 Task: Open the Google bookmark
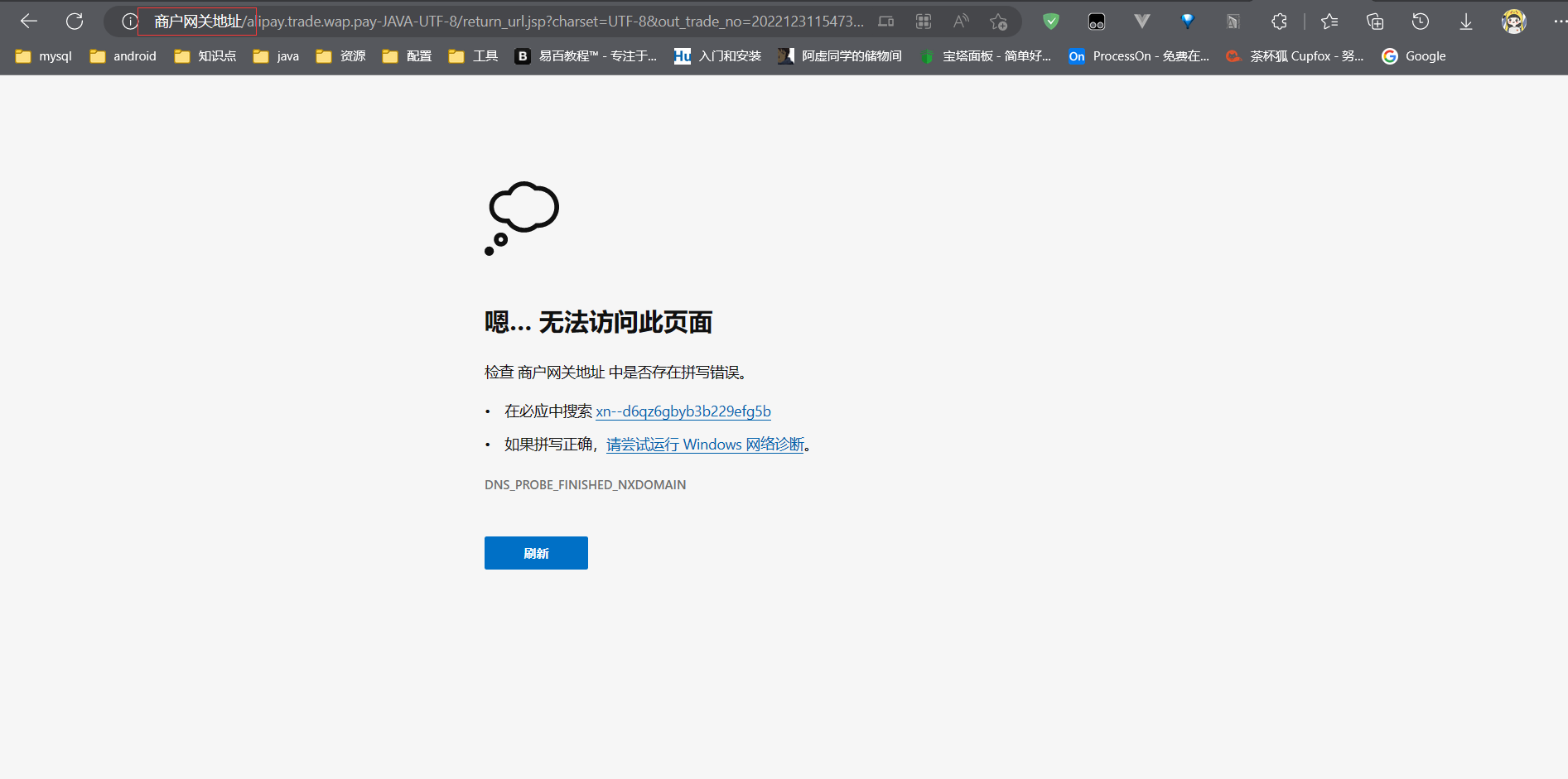click(x=1414, y=56)
